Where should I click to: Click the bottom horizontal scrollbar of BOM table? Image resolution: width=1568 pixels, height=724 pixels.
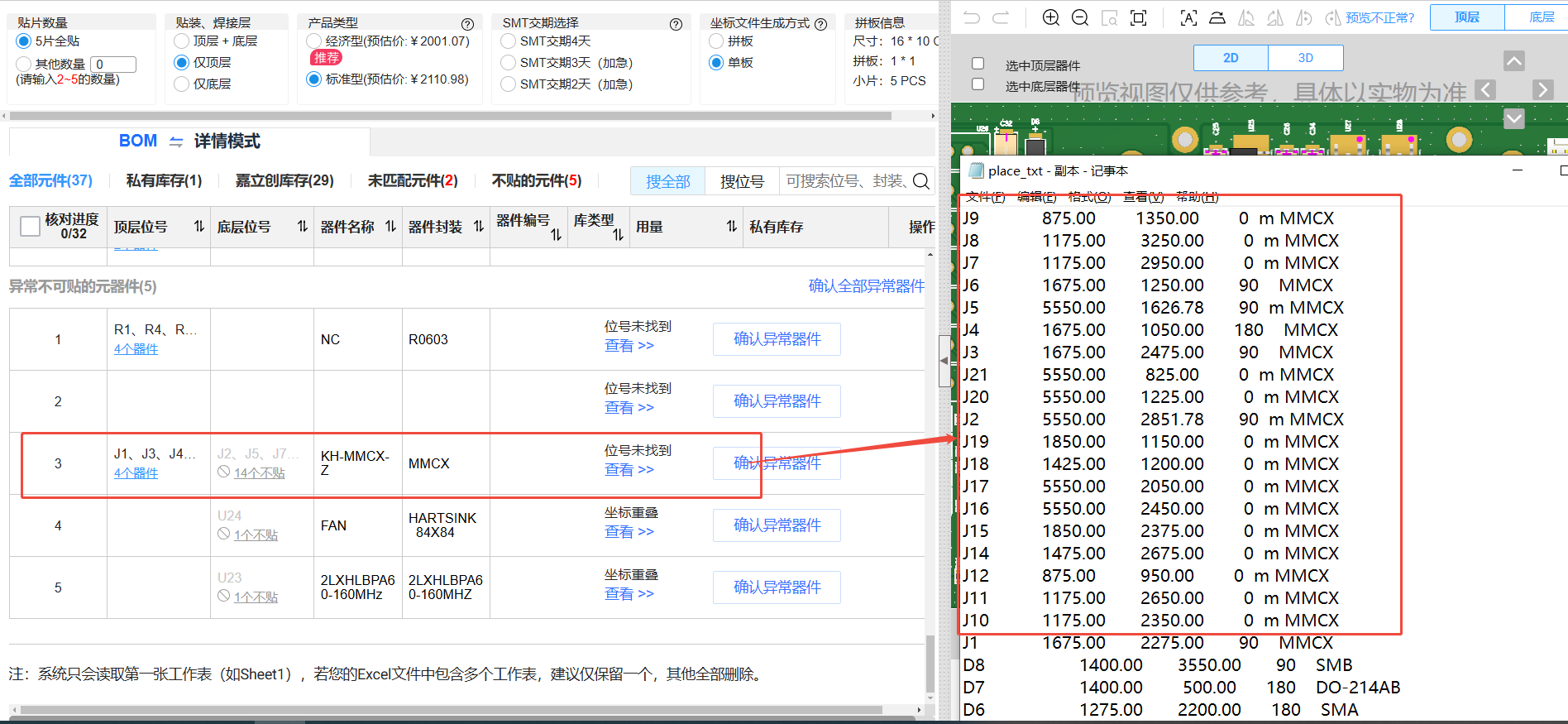click(452, 710)
